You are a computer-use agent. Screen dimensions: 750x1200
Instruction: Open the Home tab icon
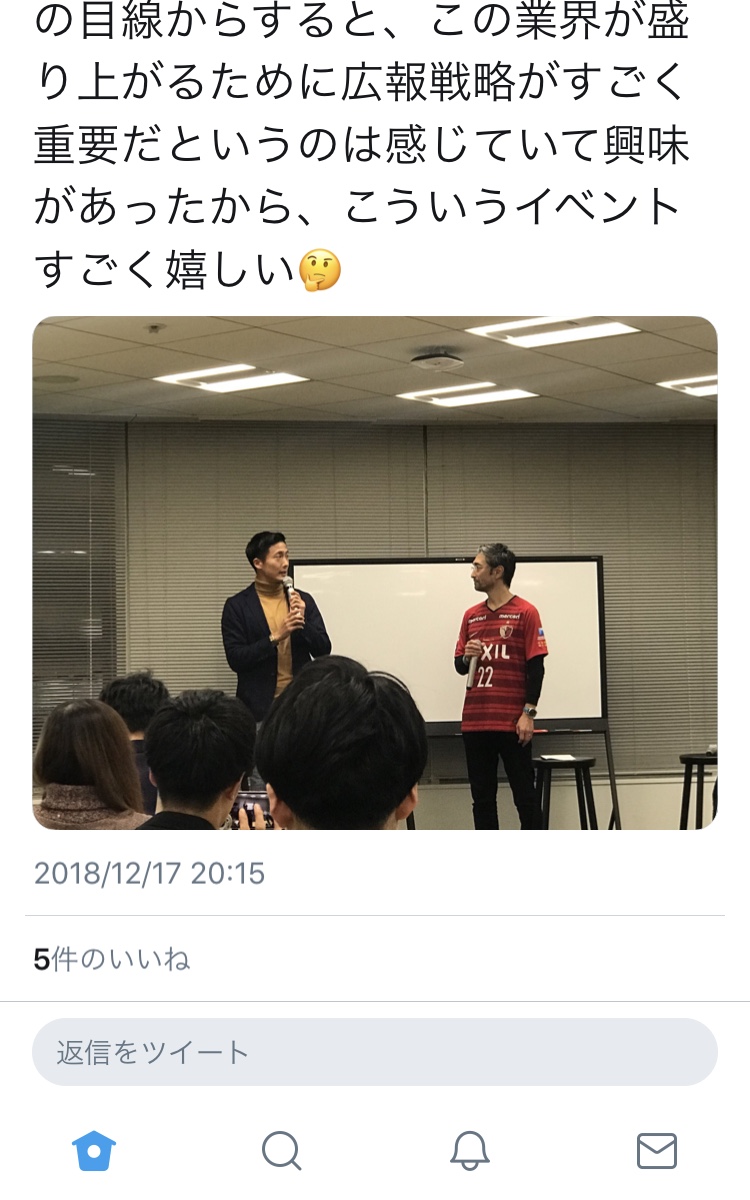pyautogui.click(x=94, y=1151)
